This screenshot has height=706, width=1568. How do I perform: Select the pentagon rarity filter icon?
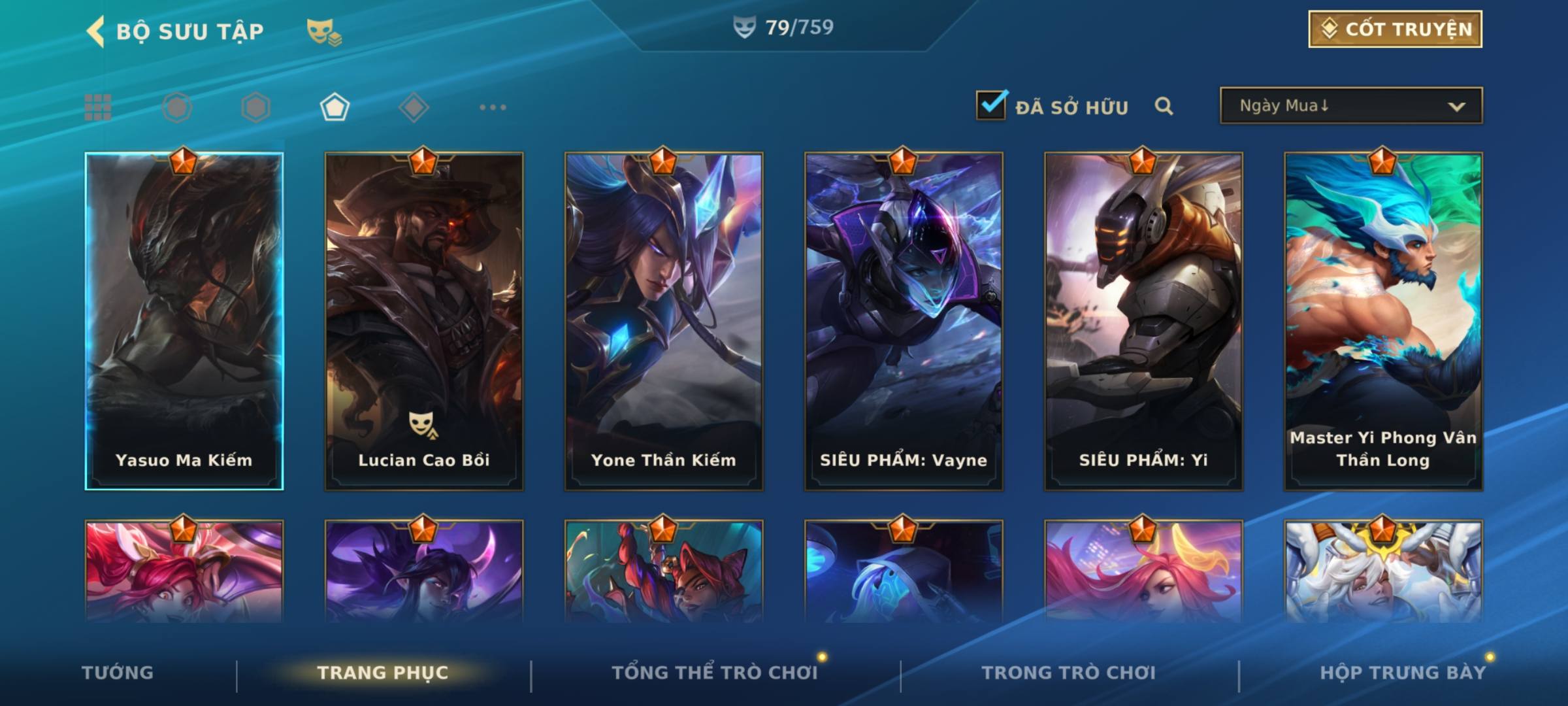[335, 107]
